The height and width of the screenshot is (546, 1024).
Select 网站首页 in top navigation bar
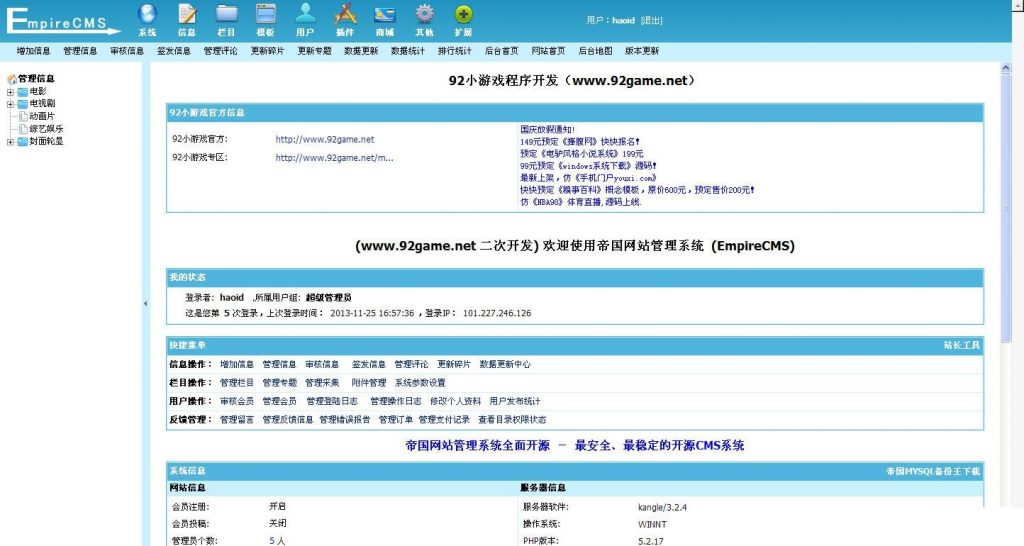[x=548, y=51]
